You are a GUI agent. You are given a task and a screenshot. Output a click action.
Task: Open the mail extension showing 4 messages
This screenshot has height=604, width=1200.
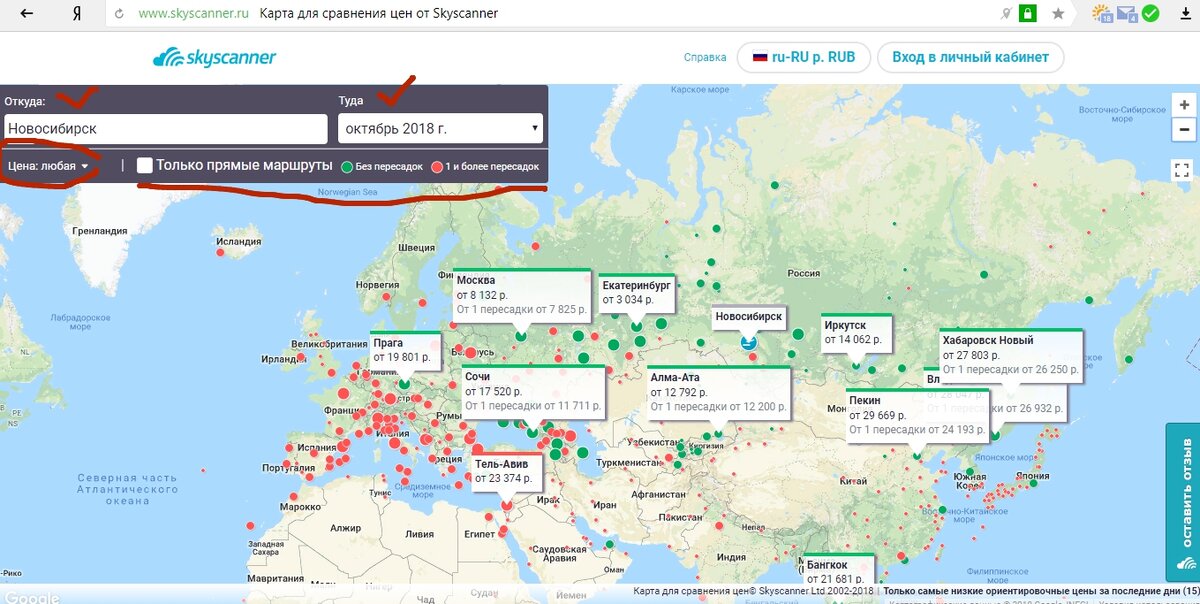click(1127, 14)
